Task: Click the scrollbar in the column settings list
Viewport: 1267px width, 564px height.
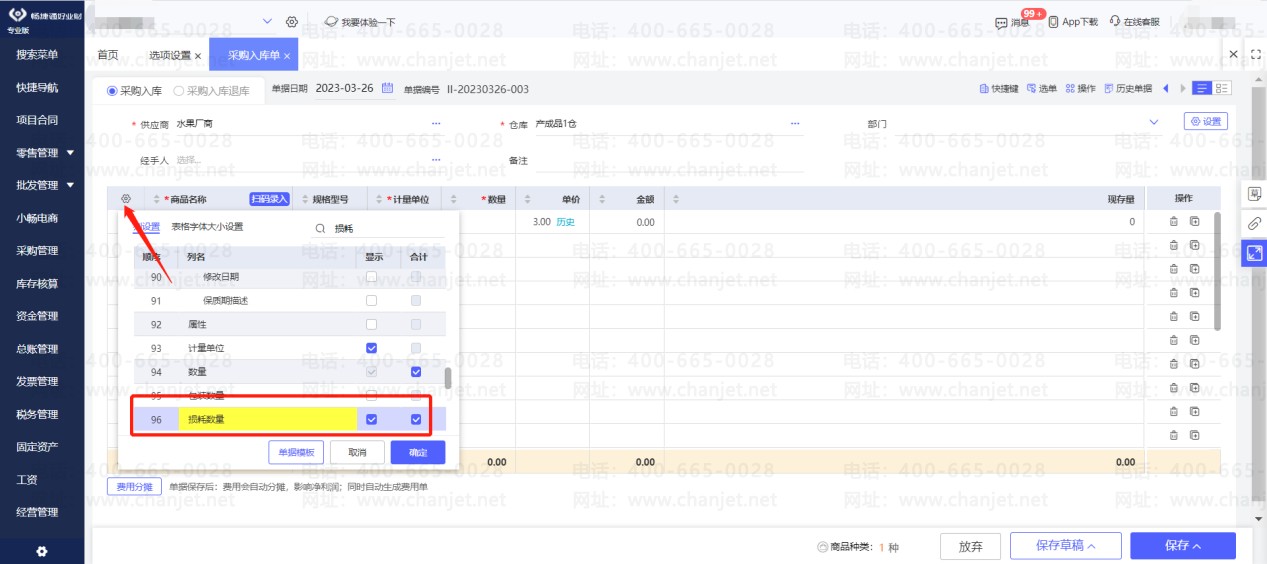Action: tap(448, 378)
